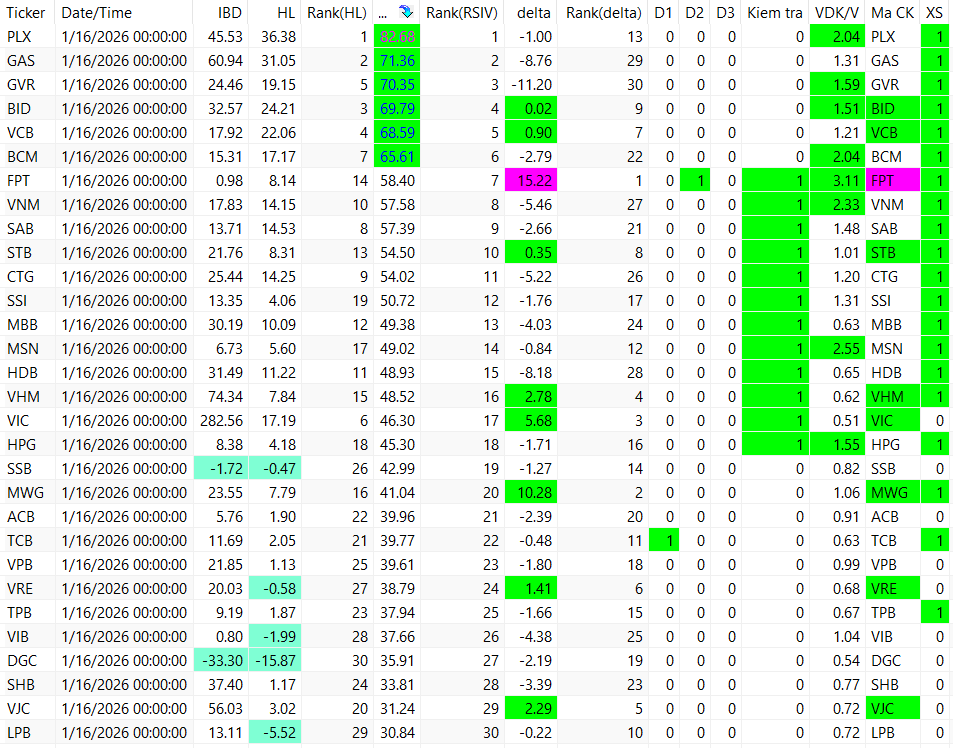Click the green XS value 1 for TPB
Viewport: 953px width, 748px height.
coord(935,612)
